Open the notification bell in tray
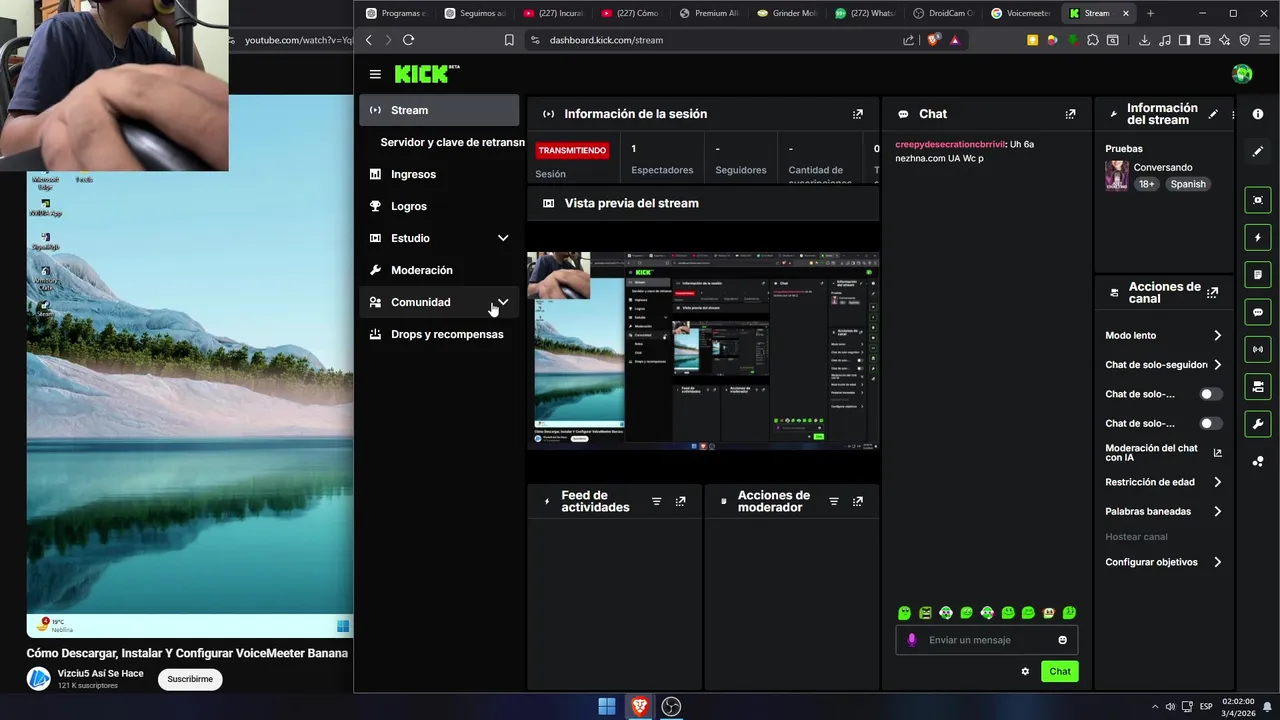This screenshot has height=720, width=1280. 1267,707
